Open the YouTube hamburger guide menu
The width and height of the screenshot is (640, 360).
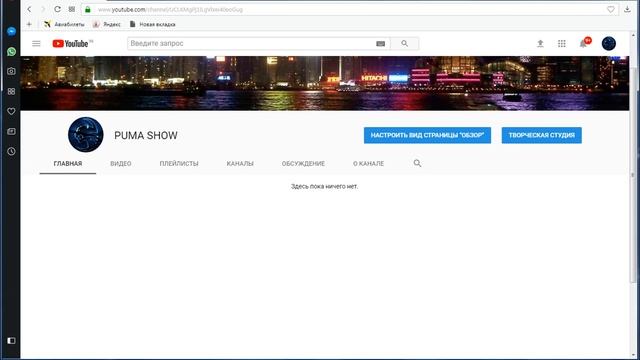pyautogui.click(x=36, y=43)
